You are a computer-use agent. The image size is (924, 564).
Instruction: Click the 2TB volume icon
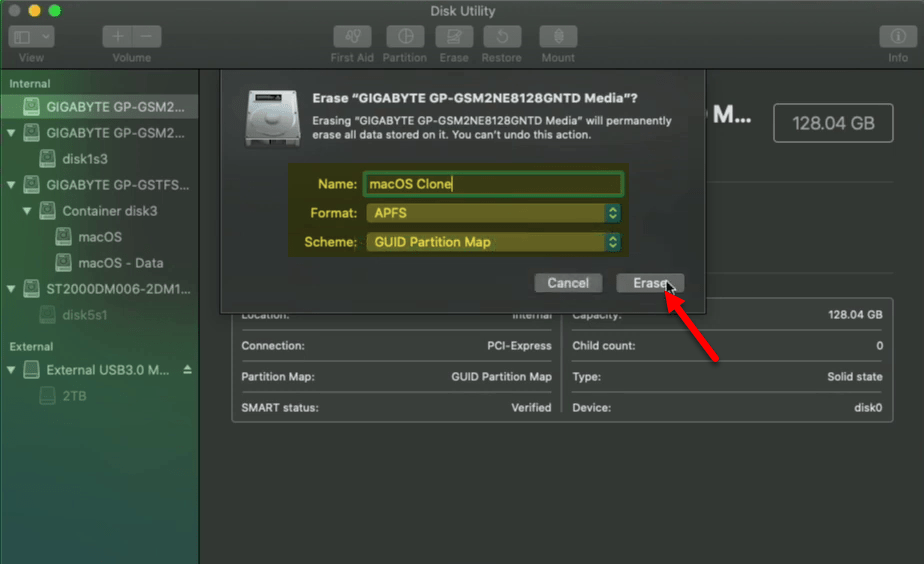(47, 396)
